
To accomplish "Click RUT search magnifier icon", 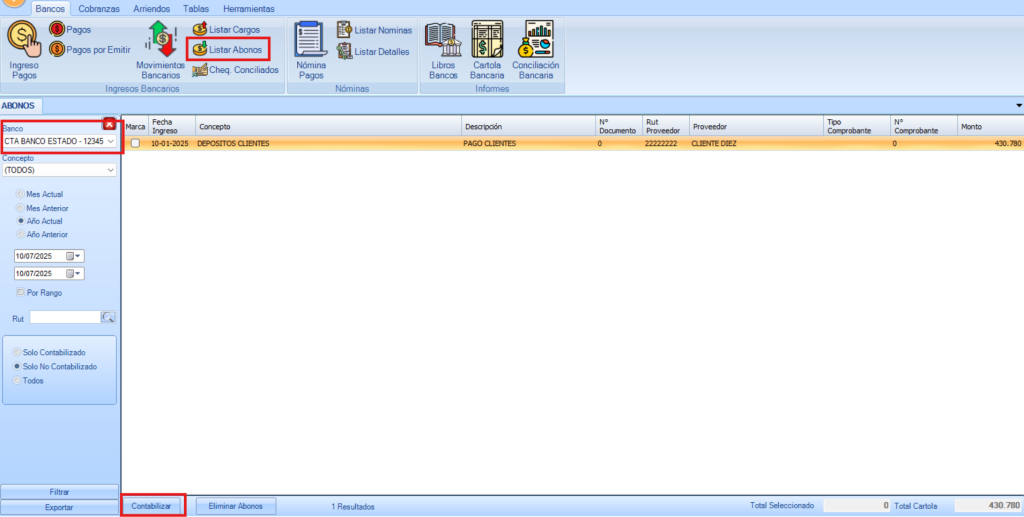I will 109,318.
